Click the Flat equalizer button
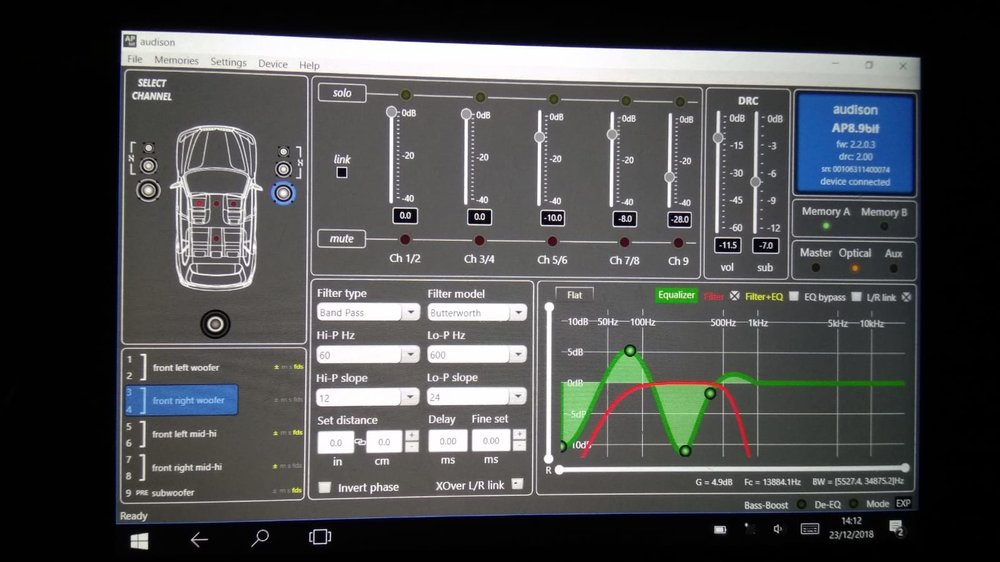 [x=574, y=295]
